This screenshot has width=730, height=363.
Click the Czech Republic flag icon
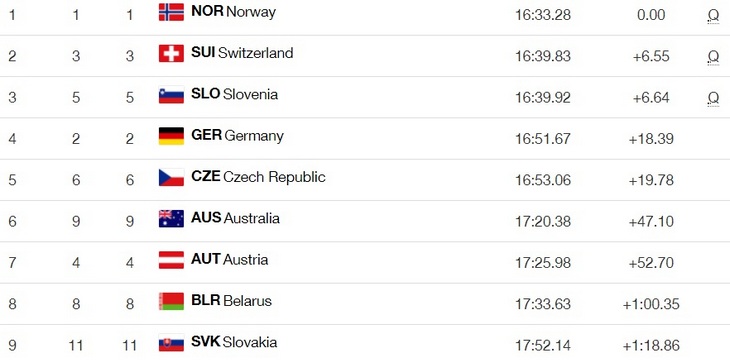[171, 177]
